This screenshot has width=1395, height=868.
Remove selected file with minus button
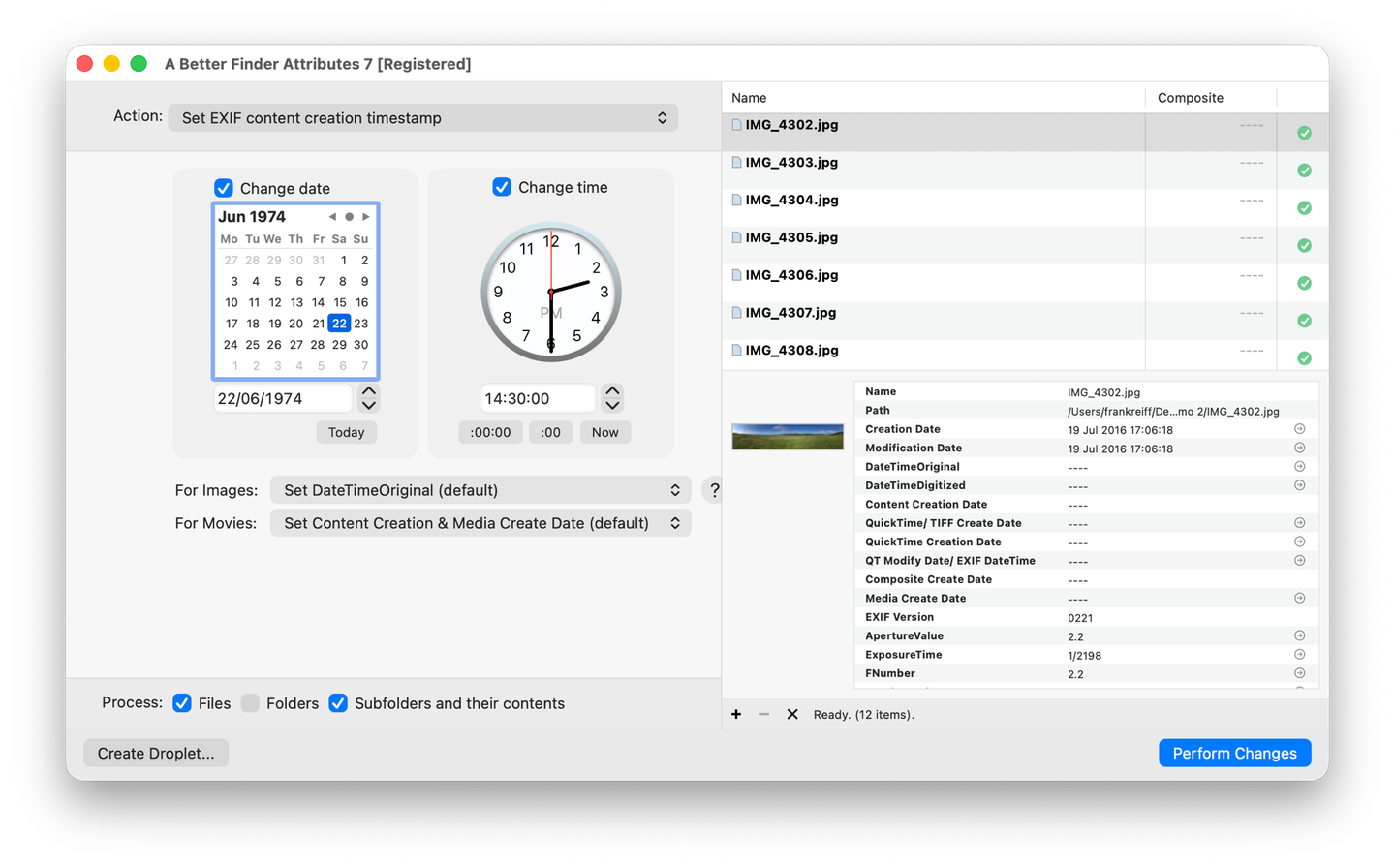[x=764, y=714]
